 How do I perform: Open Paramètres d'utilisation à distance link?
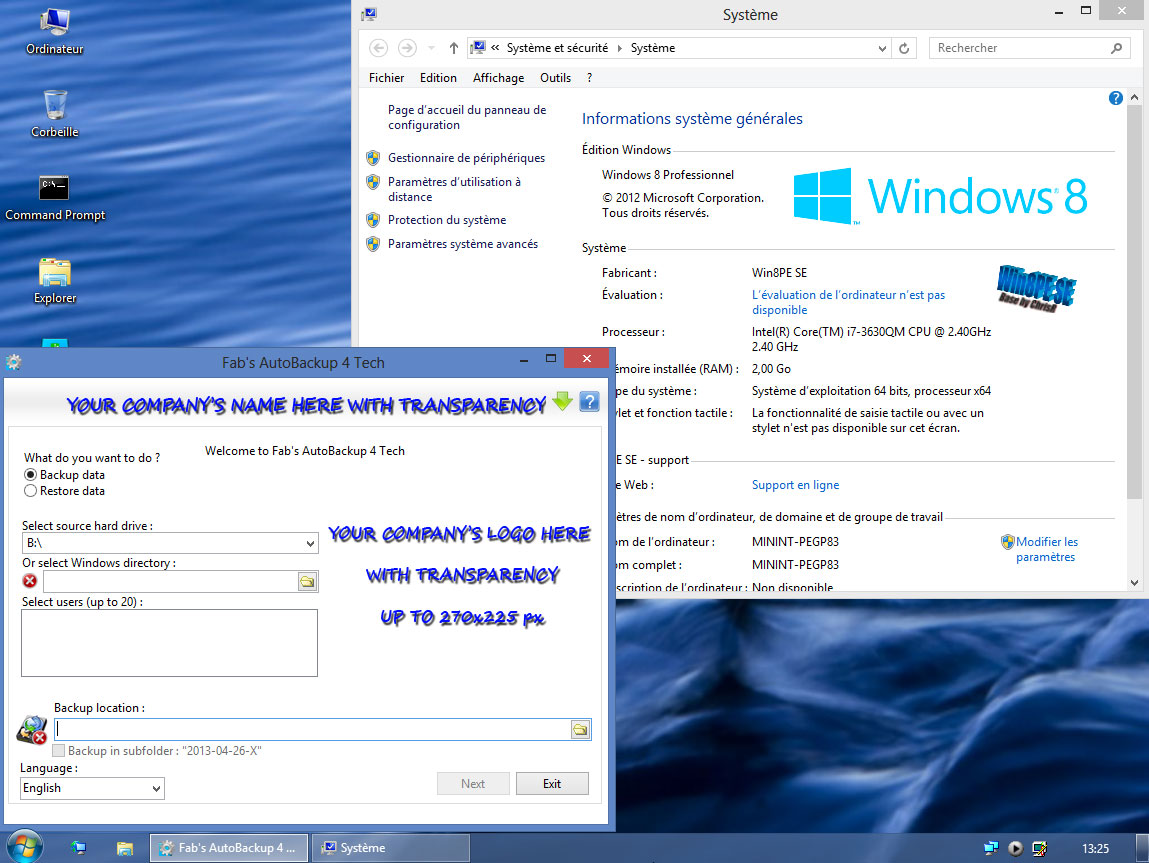454,189
